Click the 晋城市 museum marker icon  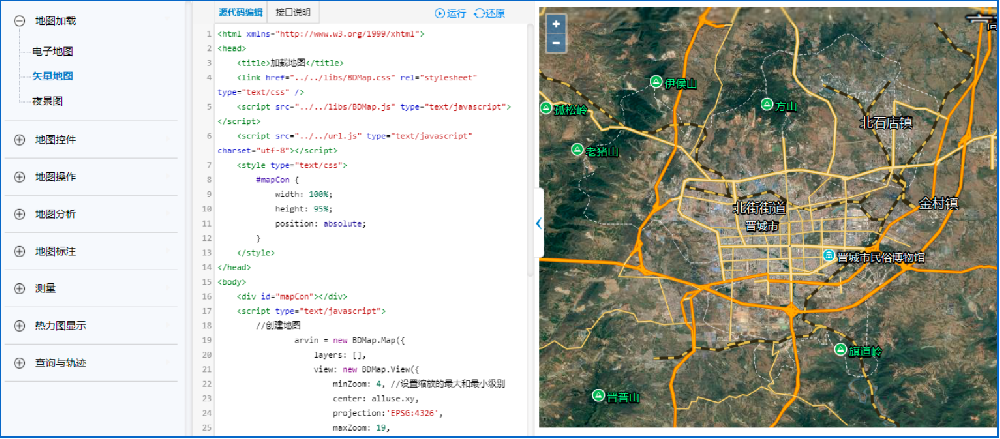click(828, 257)
